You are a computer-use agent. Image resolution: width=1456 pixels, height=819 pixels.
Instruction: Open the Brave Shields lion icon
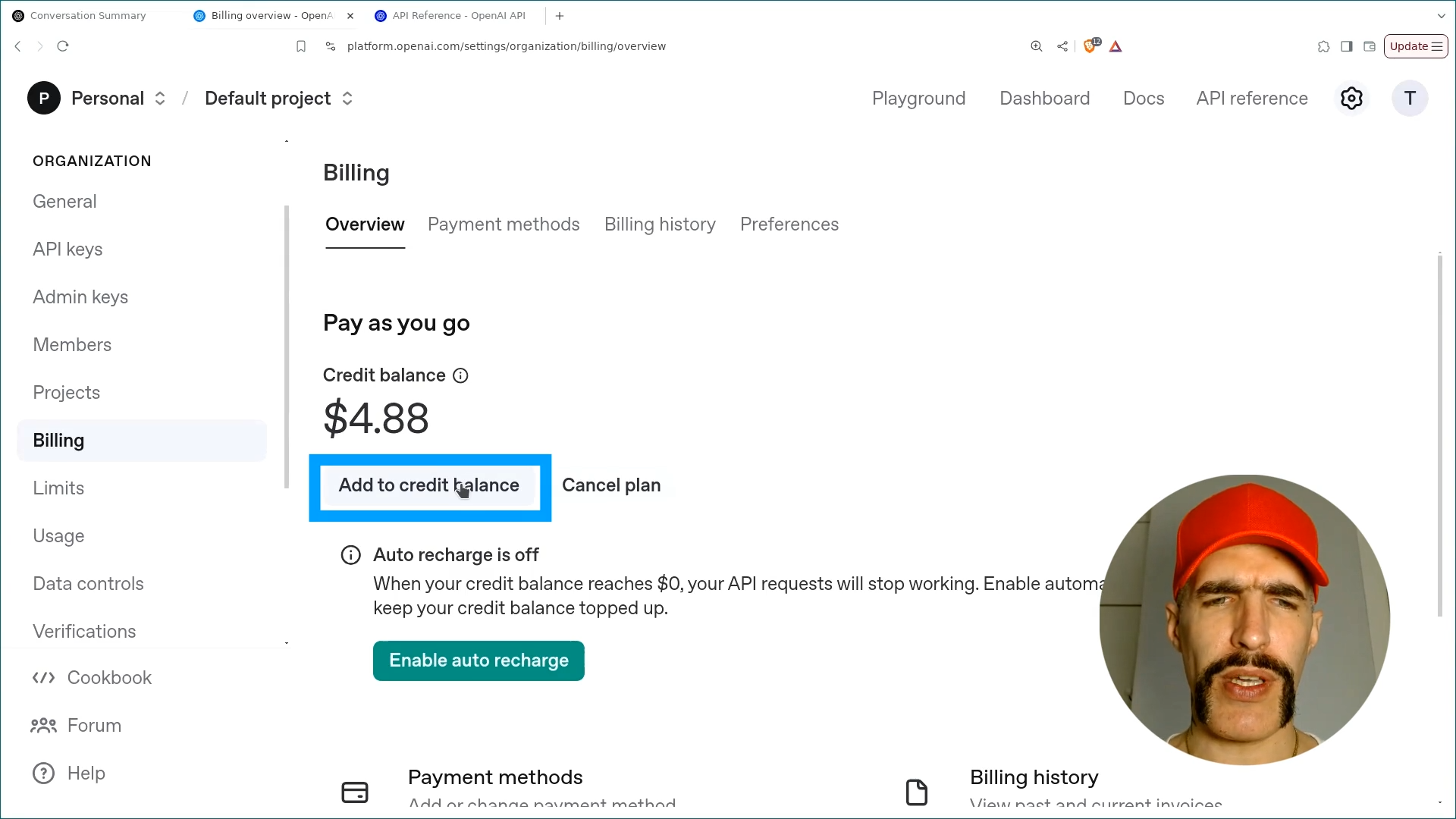[1090, 45]
